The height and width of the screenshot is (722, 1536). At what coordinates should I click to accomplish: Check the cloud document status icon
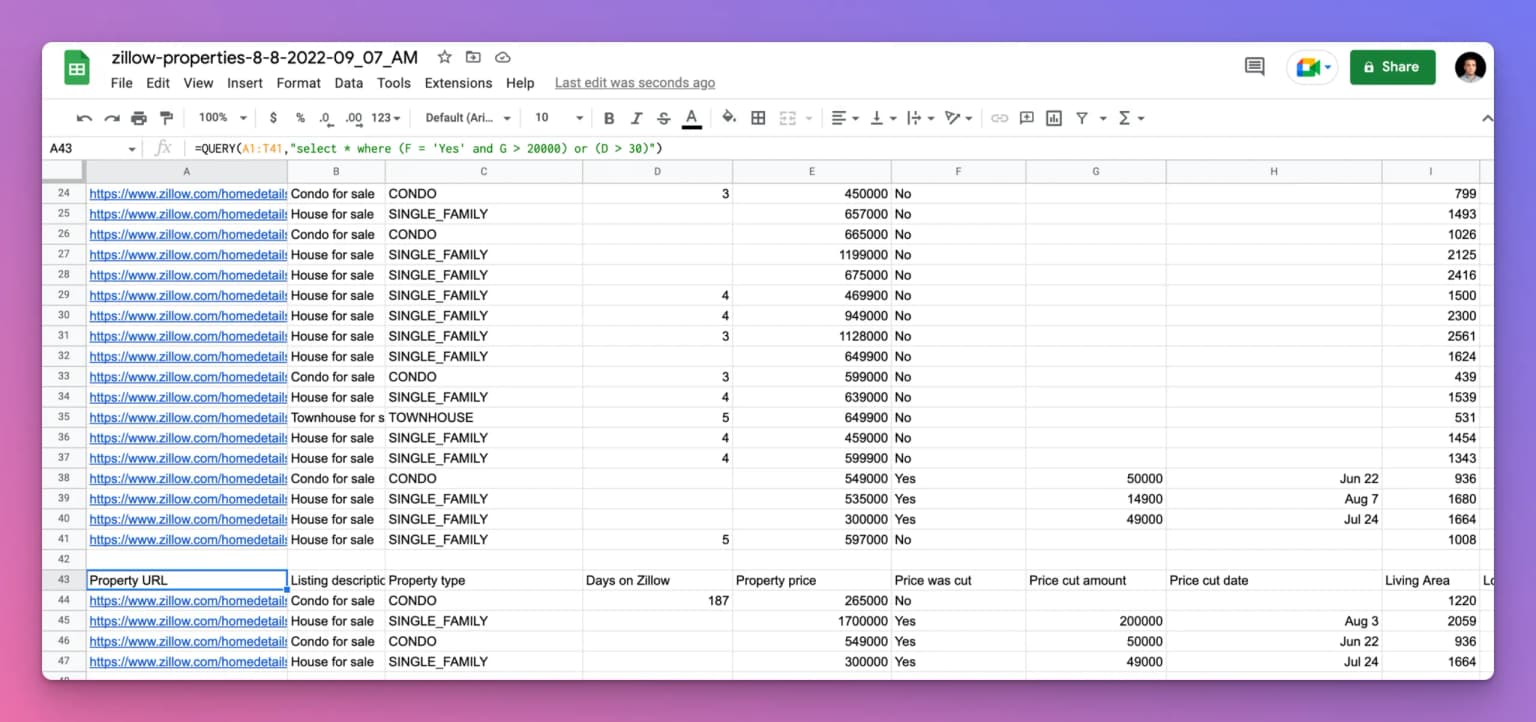pos(503,57)
